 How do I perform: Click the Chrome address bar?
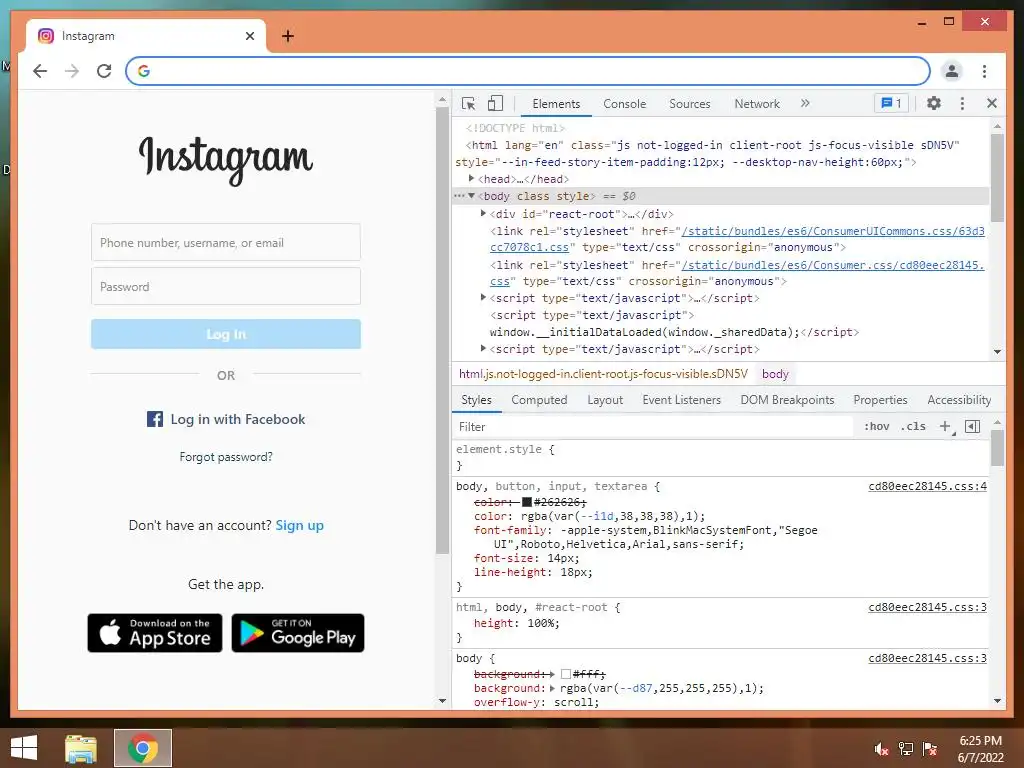click(x=528, y=71)
